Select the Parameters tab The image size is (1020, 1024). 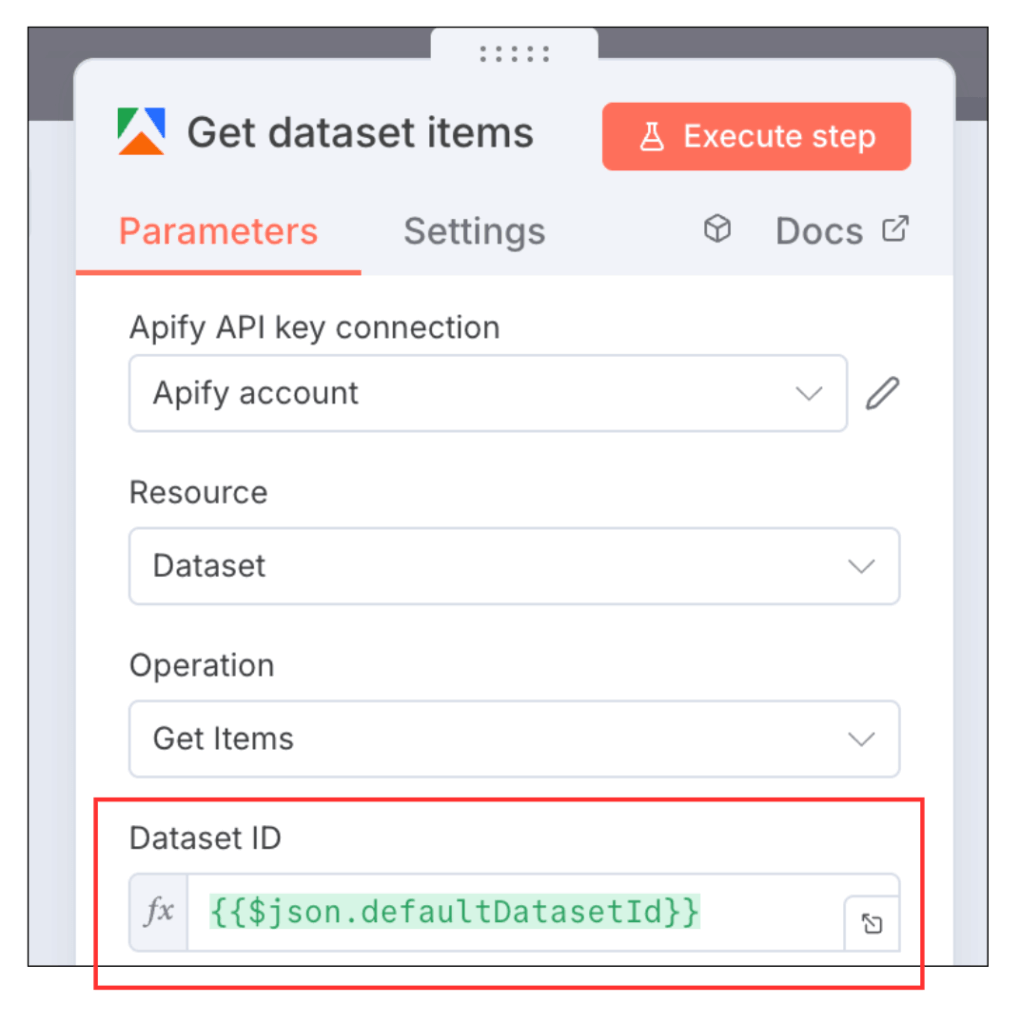(x=217, y=231)
